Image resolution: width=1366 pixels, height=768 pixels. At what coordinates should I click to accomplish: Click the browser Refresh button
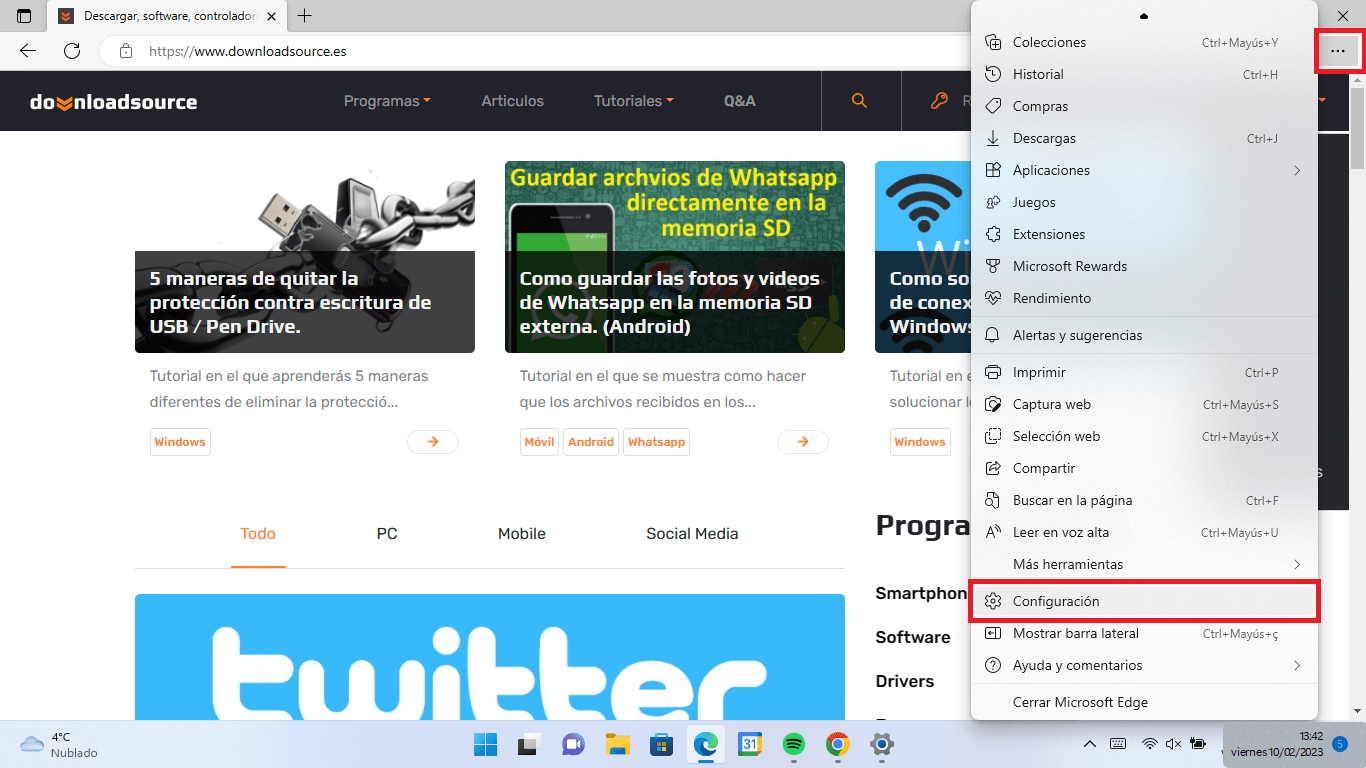click(x=72, y=51)
